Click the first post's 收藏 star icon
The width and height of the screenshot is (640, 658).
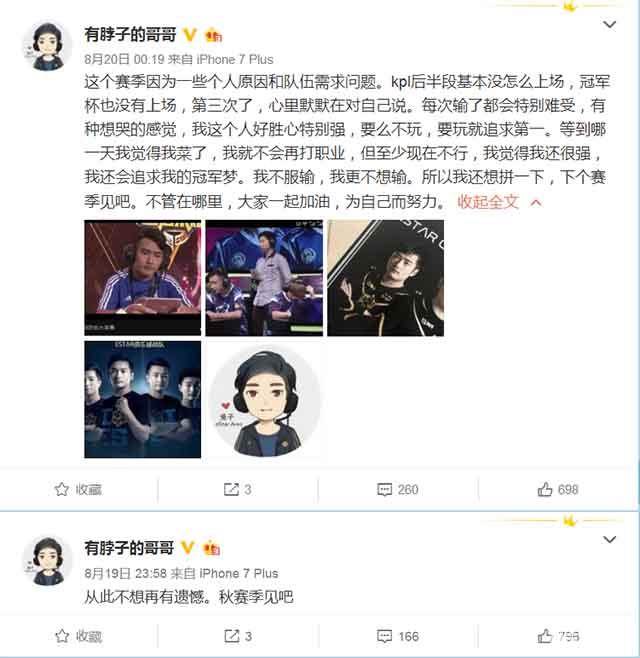[x=62, y=489]
